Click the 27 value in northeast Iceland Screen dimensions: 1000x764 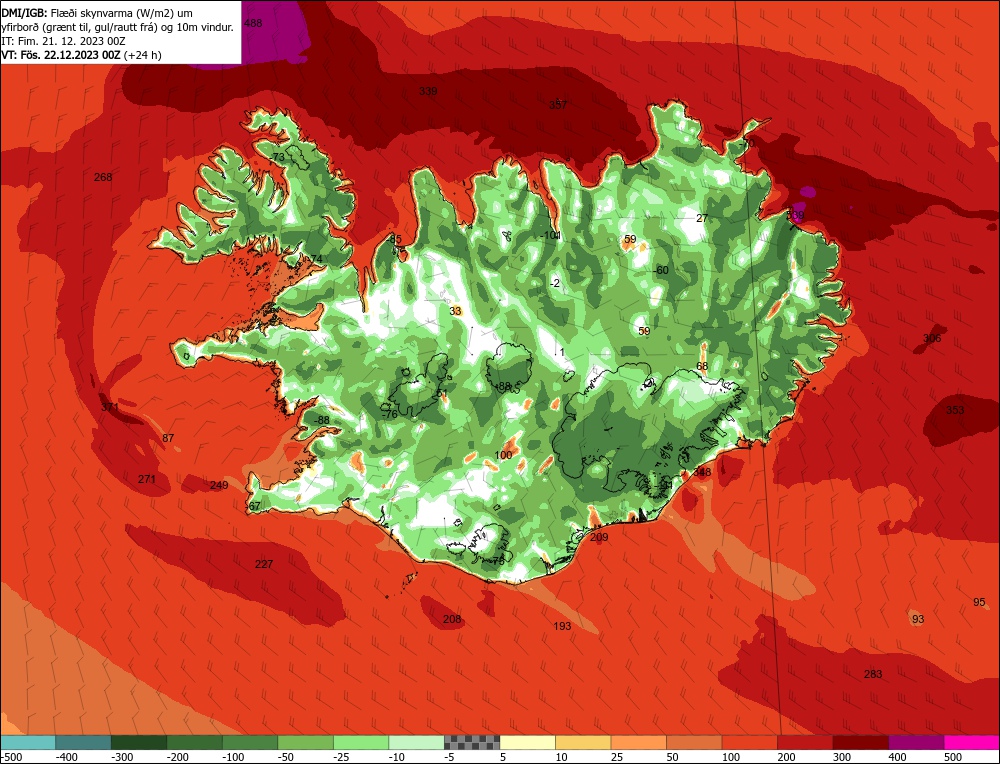pyautogui.click(x=702, y=218)
